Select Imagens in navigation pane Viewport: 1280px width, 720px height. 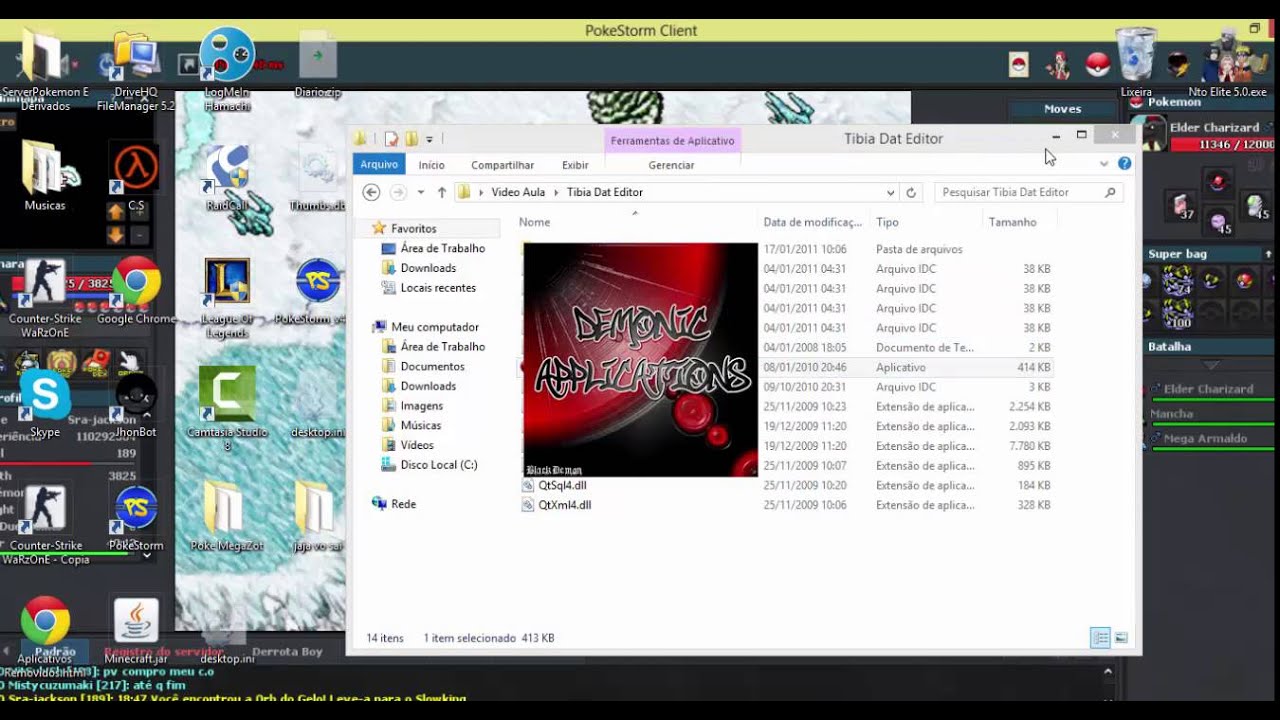421,406
